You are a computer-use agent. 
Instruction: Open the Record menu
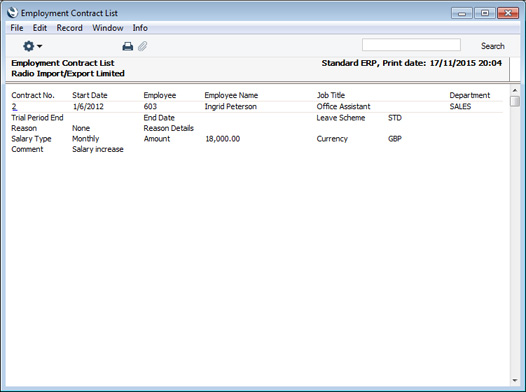point(69,28)
